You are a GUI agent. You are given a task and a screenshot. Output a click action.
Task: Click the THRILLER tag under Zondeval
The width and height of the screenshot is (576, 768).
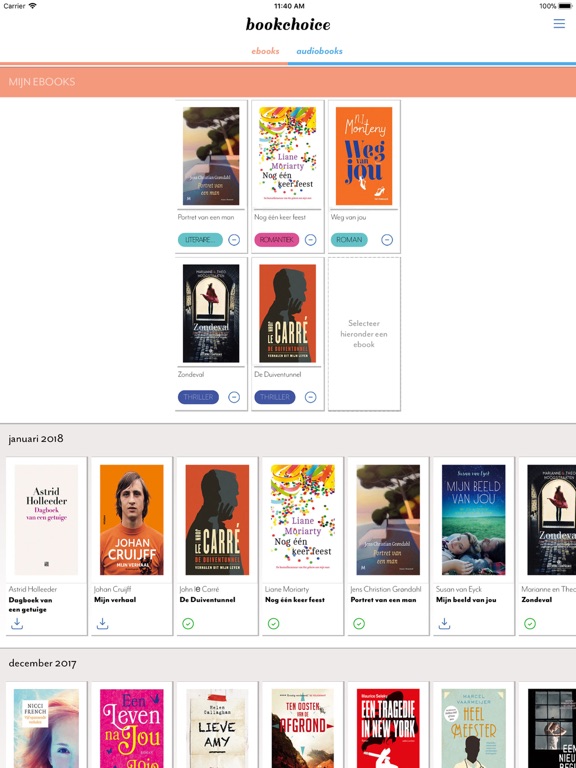tap(198, 397)
